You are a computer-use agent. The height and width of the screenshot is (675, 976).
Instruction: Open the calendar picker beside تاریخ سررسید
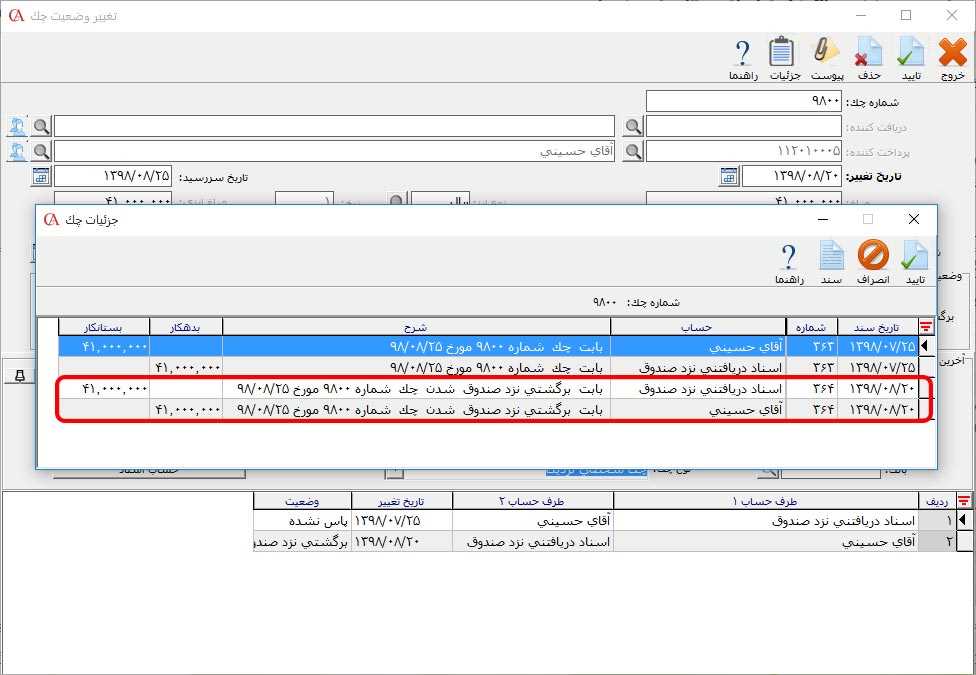41,177
